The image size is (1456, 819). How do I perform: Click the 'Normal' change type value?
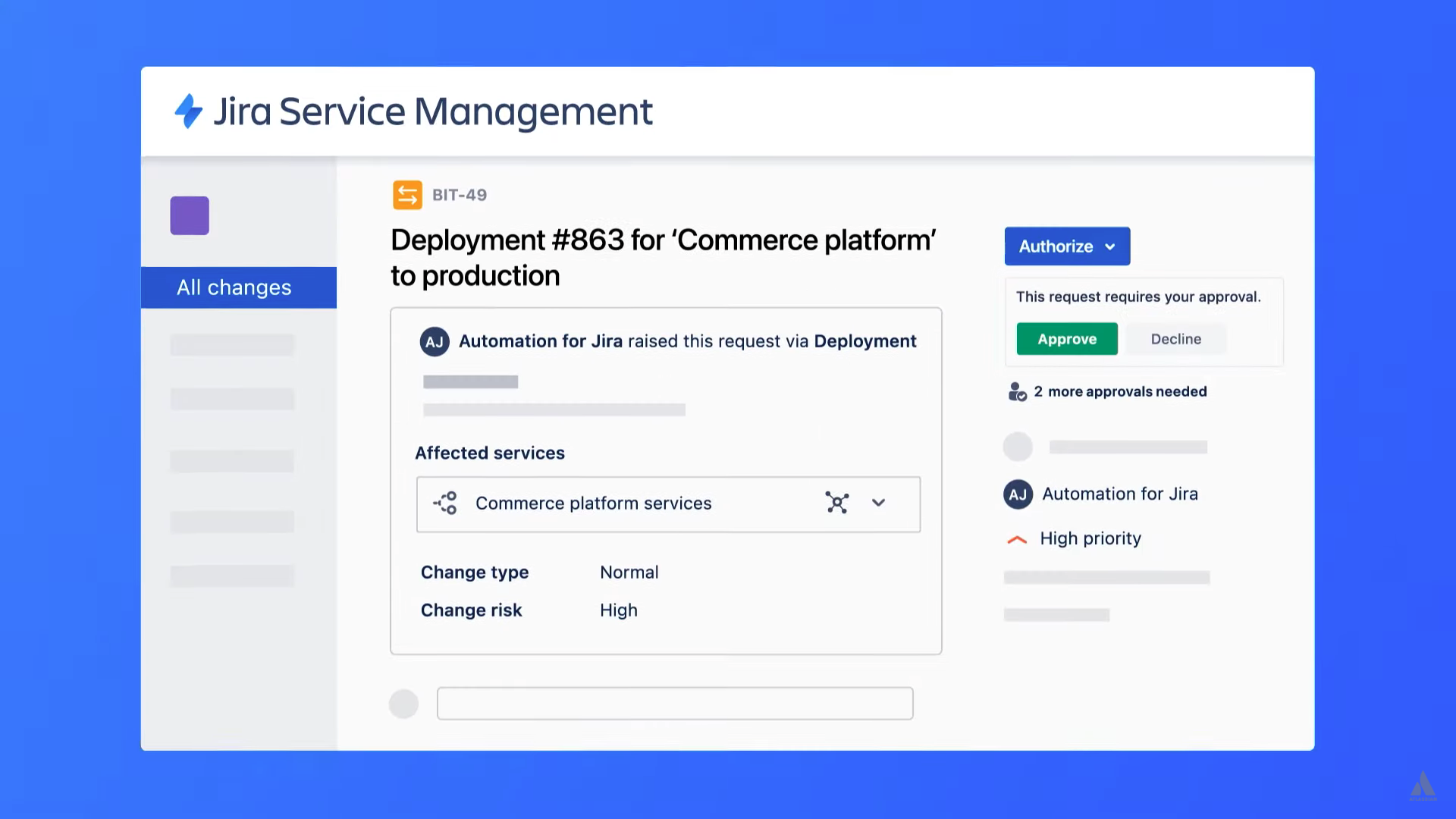pyautogui.click(x=629, y=573)
